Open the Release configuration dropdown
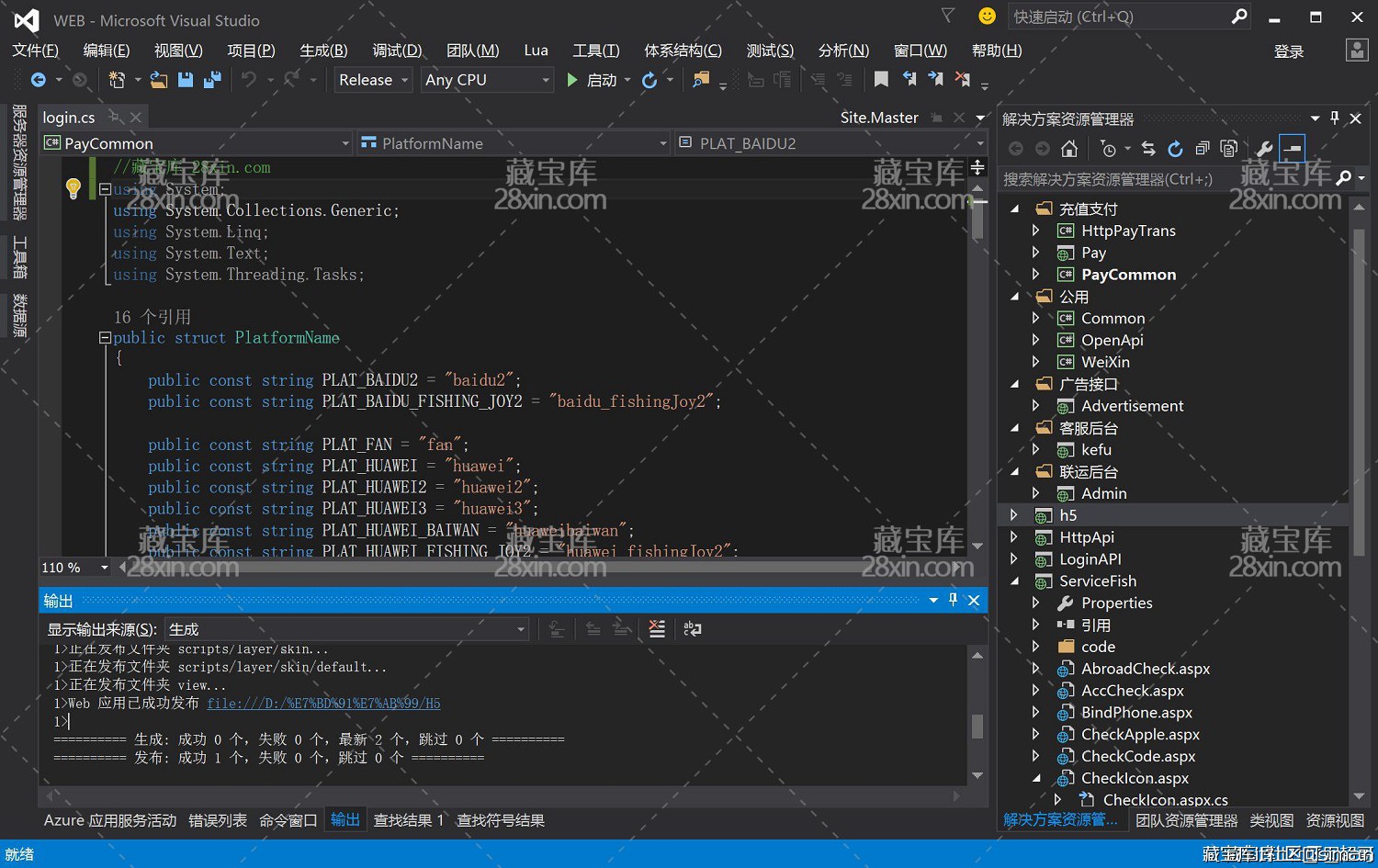Image resolution: width=1378 pixels, height=868 pixels. click(372, 80)
